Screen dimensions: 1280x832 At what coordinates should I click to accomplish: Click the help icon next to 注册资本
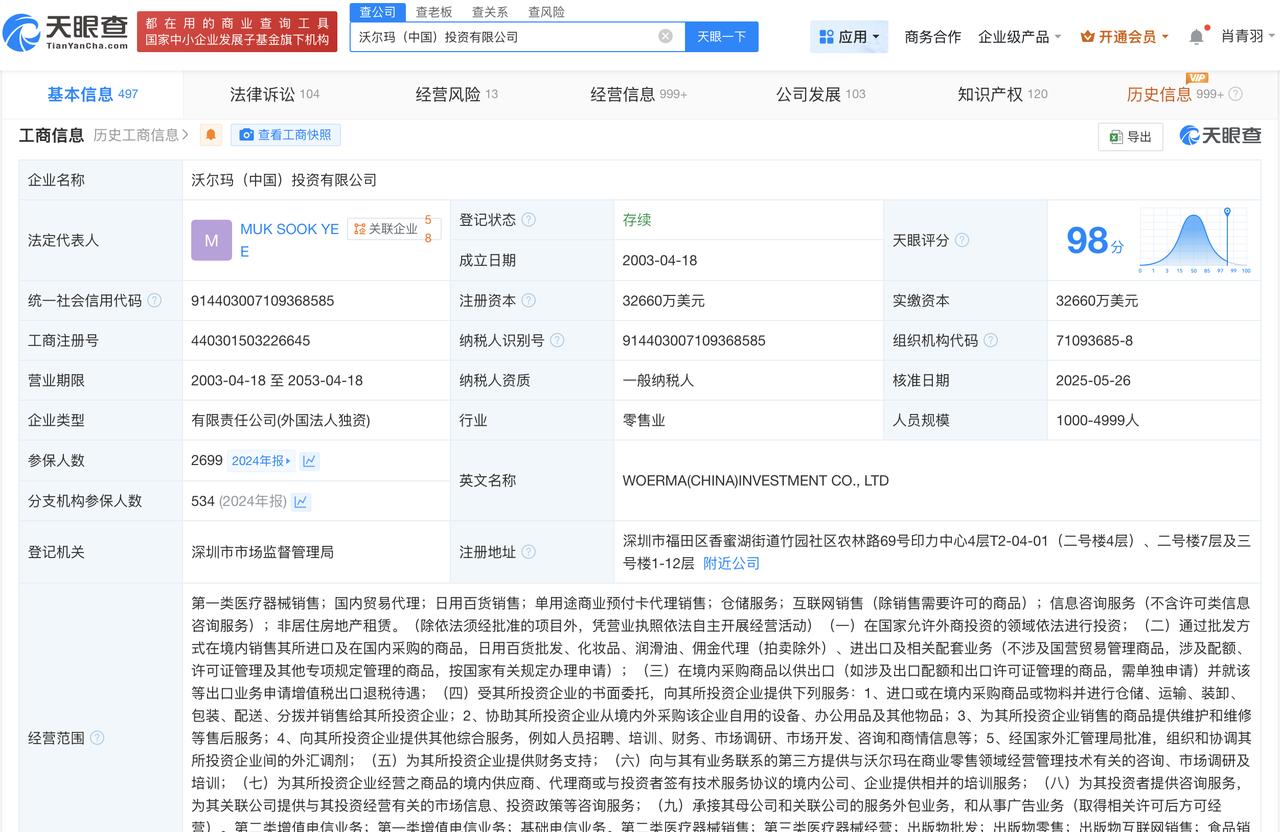tap(528, 300)
